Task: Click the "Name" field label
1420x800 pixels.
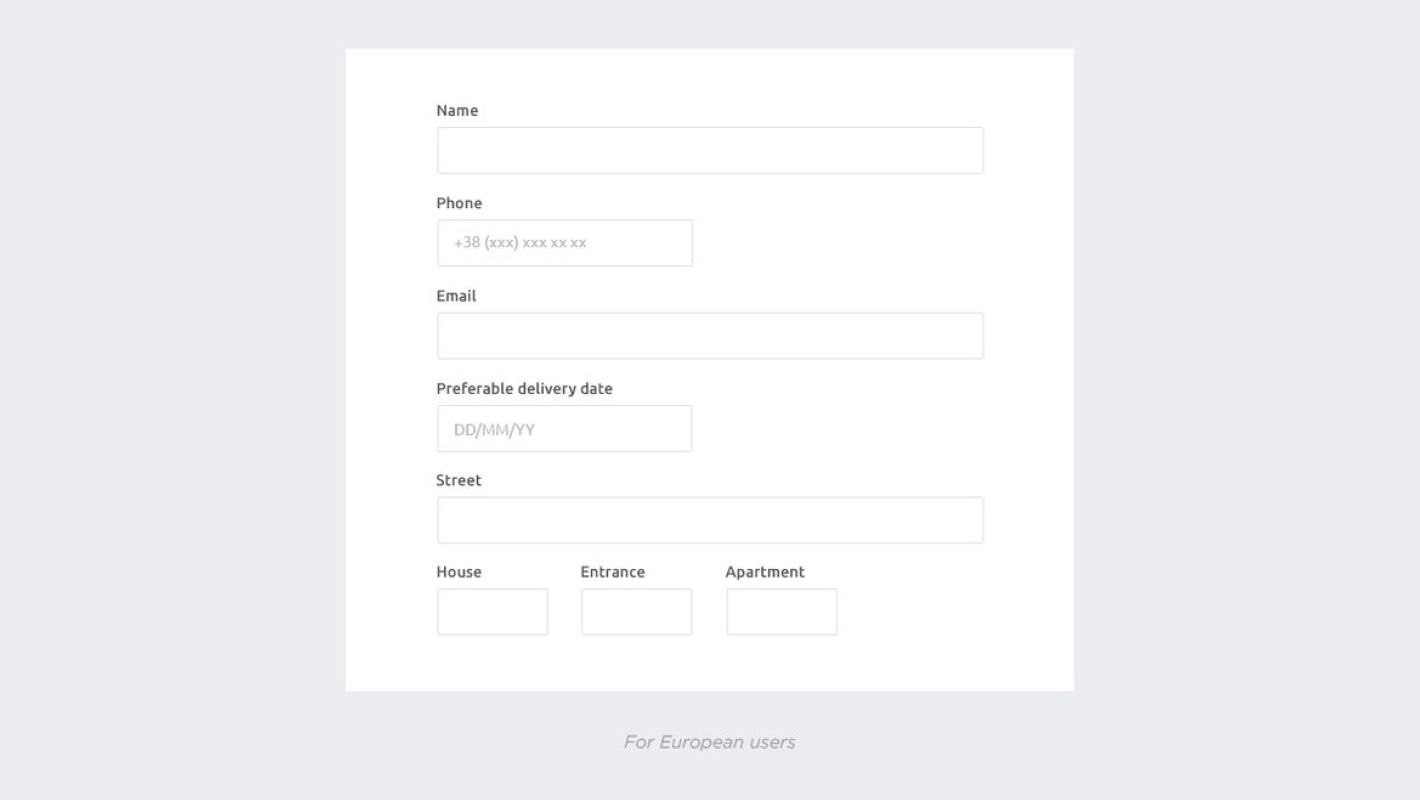Action: pos(457,111)
